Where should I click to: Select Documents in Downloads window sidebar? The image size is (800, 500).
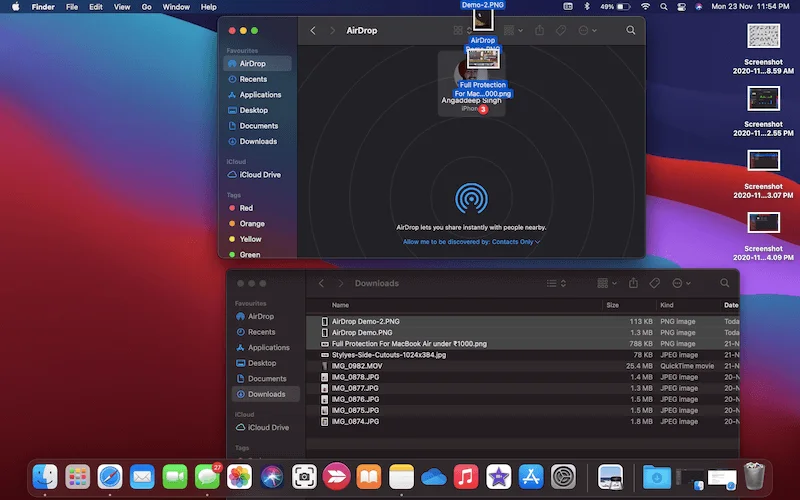tap(266, 379)
